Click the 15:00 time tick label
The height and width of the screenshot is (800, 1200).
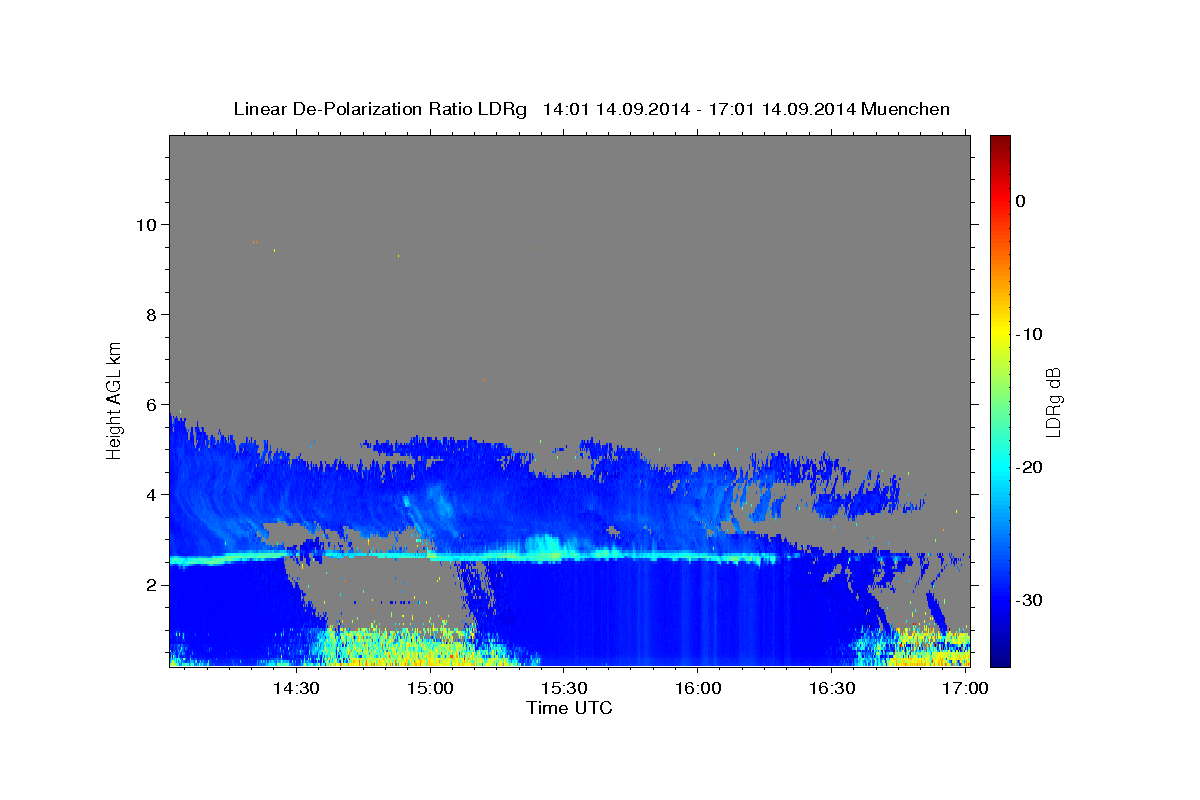(x=430, y=689)
